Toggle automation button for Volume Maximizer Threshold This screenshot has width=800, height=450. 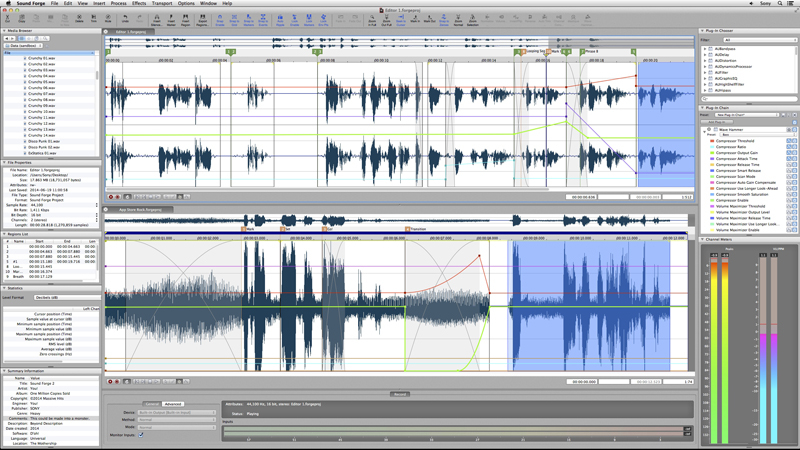click(788, 206)
